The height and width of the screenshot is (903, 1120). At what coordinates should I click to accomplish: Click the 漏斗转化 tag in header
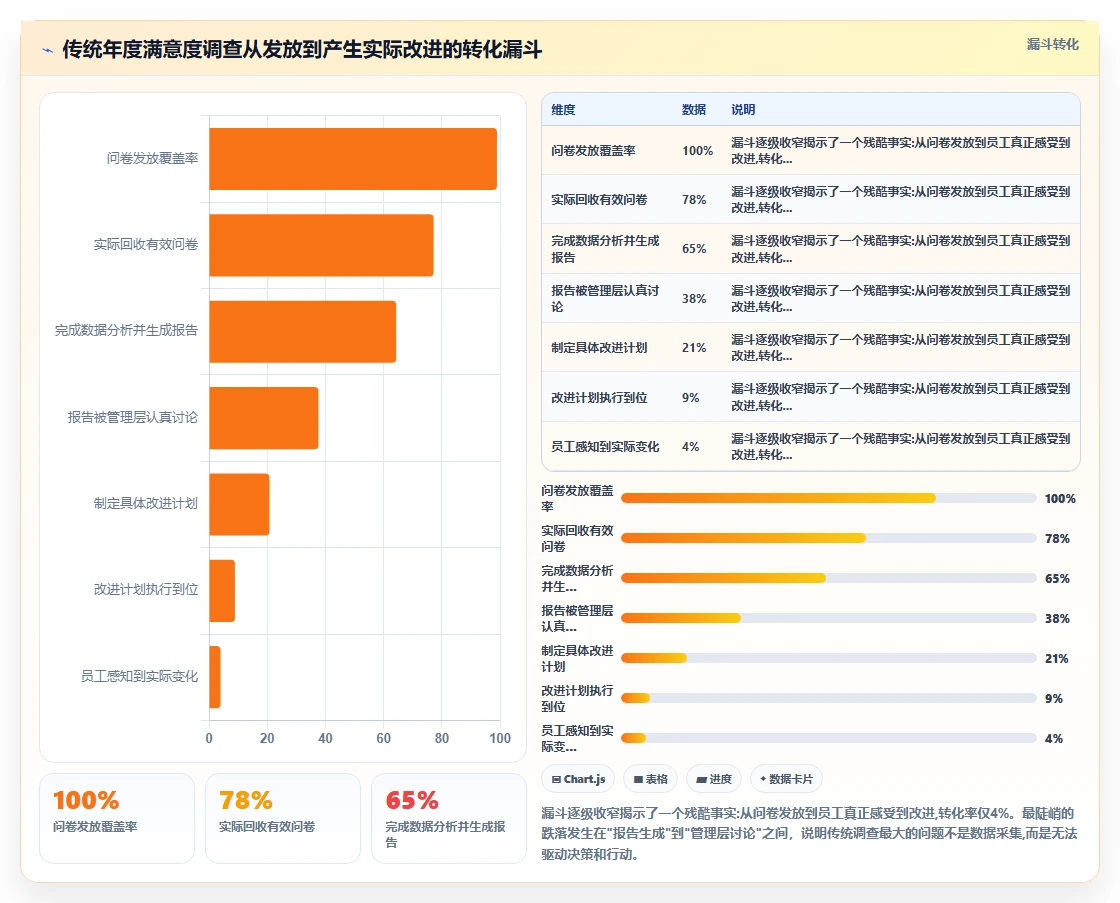[x=1052, y=44]
